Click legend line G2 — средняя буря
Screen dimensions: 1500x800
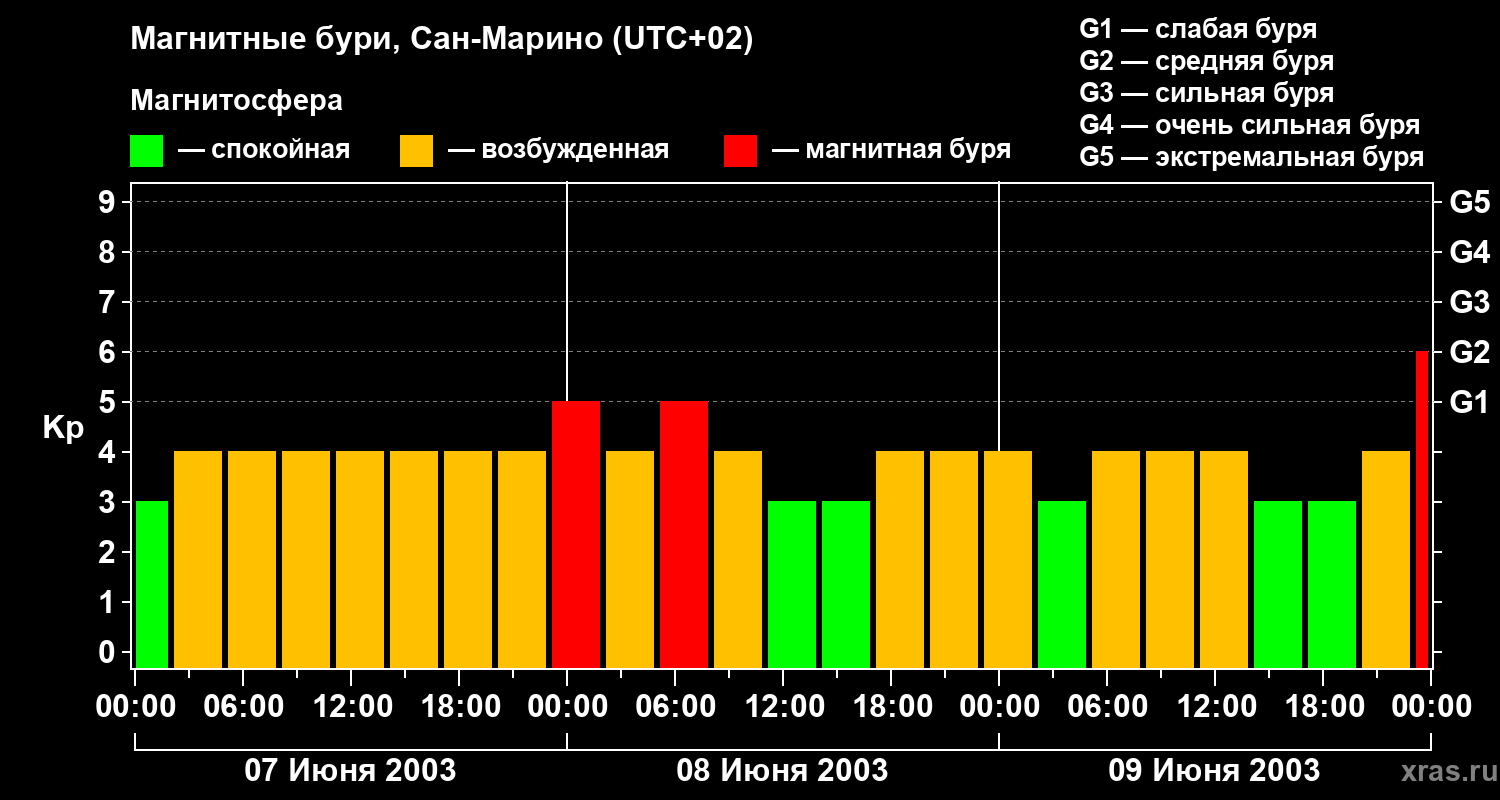click(x=1206, y=61)
